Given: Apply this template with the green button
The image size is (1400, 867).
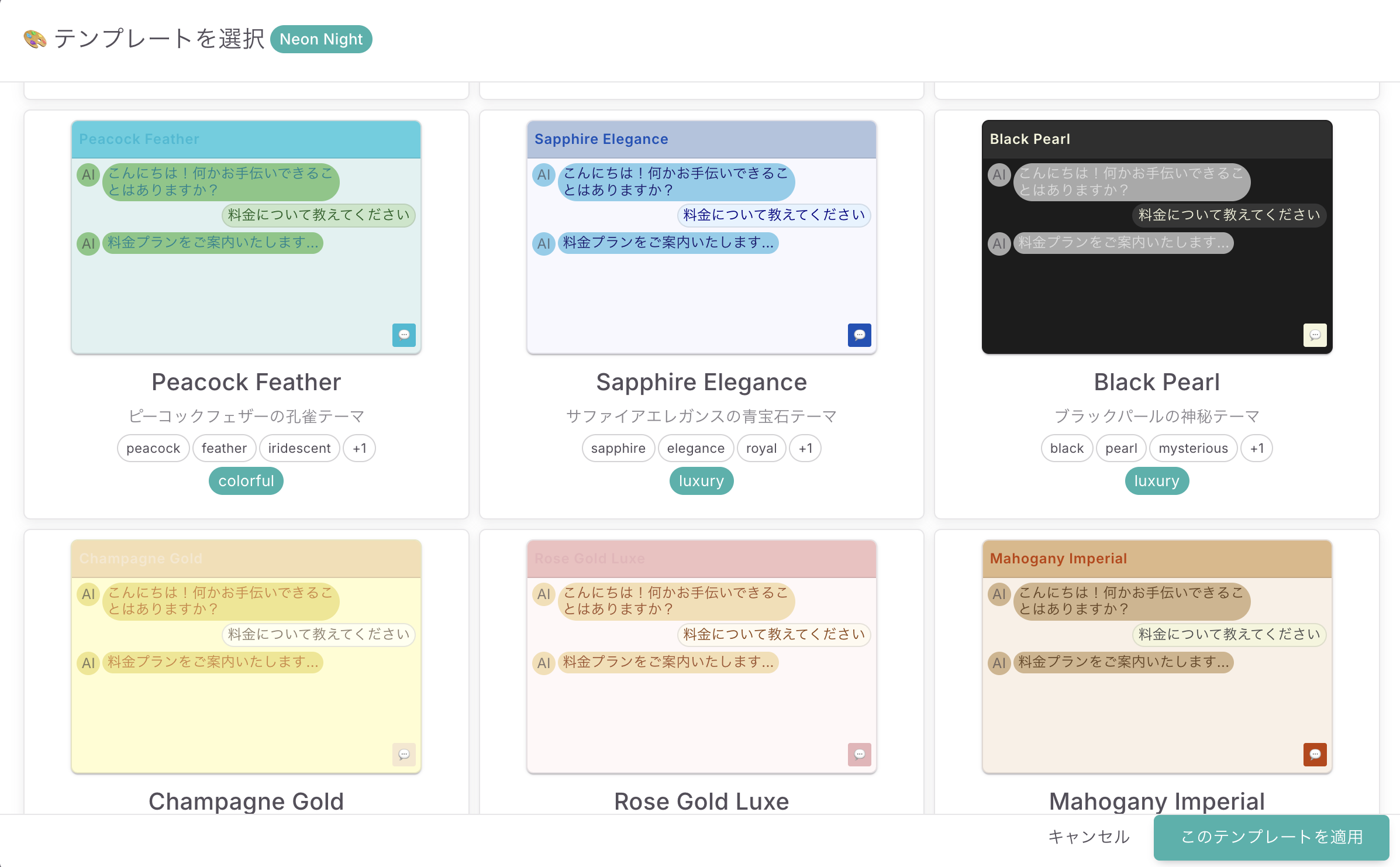Looking at the screenshot, I should coord(1271,837).
